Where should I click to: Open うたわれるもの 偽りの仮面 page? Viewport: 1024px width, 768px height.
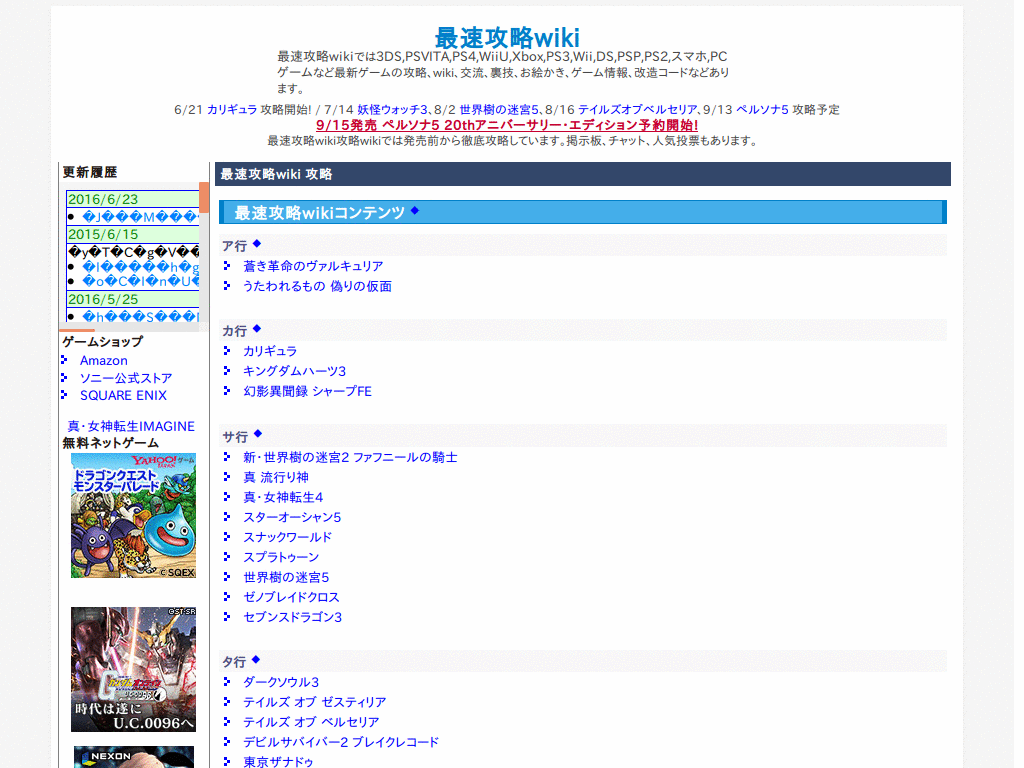pos(317,286)
